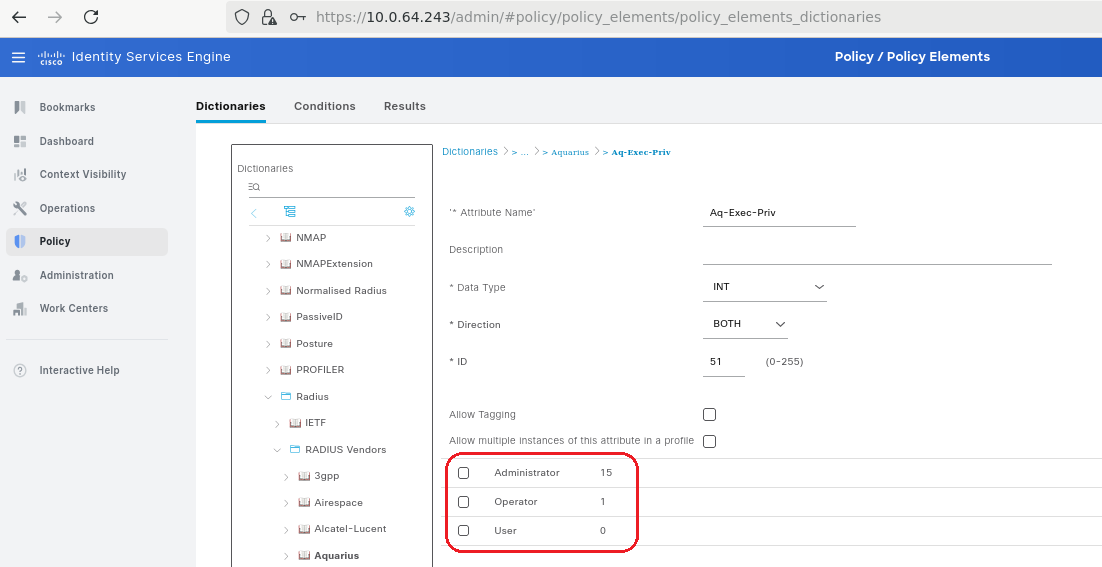Click the Operations tools icon
The height and width of the screenshot is (567, 1102).
20,208
